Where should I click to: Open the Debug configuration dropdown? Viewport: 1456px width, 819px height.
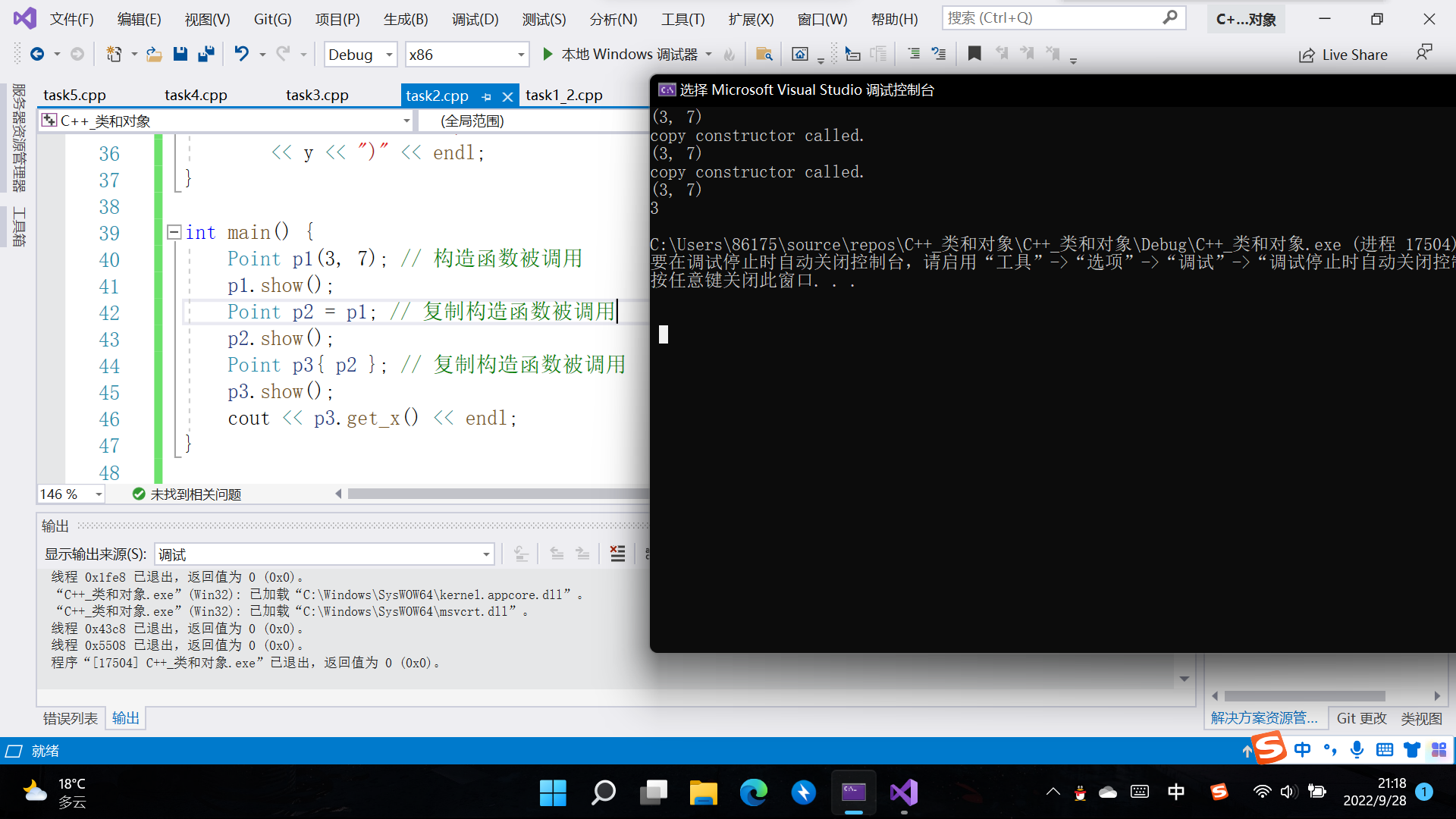[389, 55]
